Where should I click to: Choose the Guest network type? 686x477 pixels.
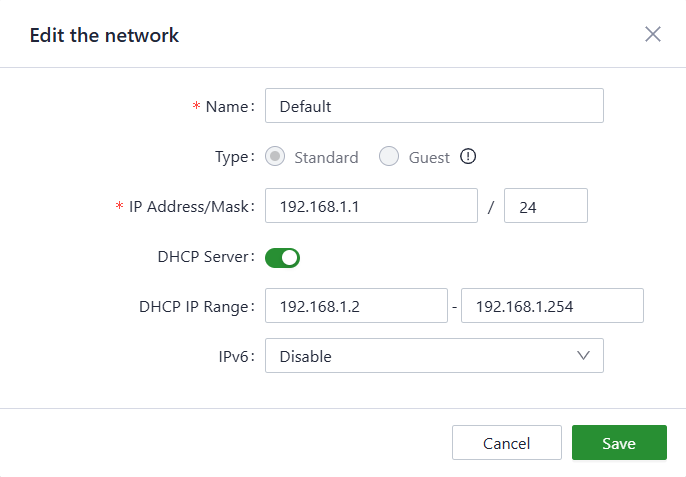click(390, 157)
